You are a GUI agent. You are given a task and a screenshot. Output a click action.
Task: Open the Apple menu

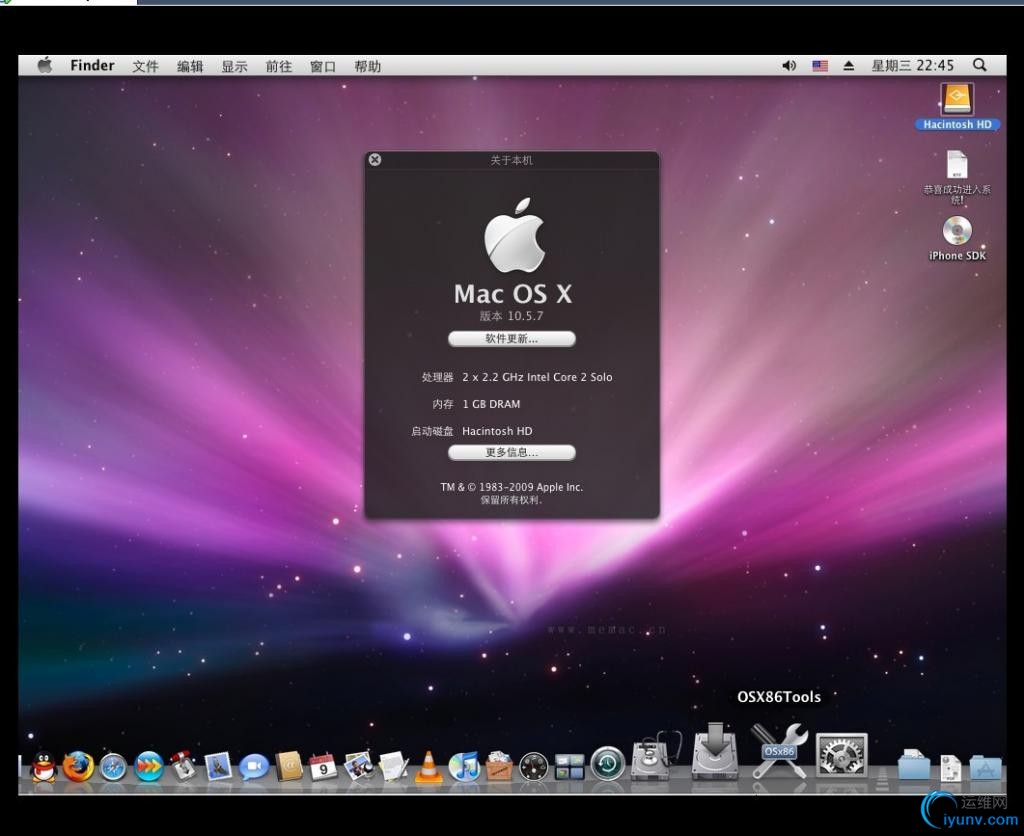pos(44,65)
